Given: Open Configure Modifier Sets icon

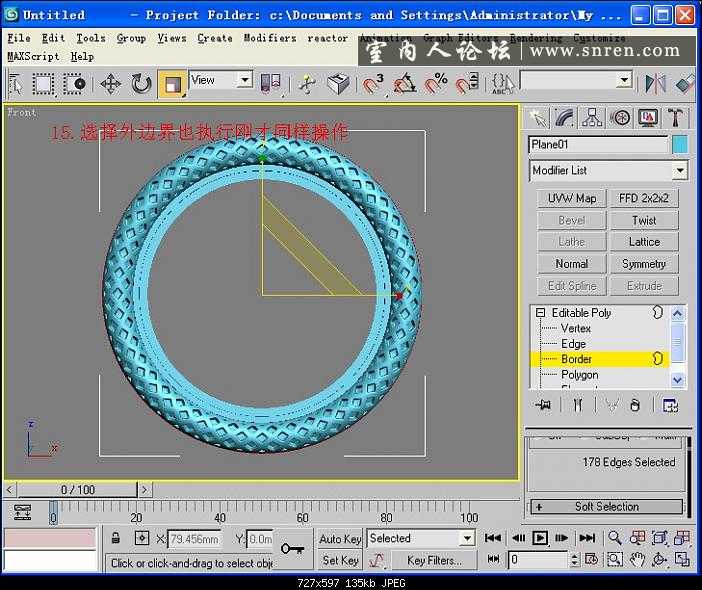Looking at the screenshot, I should point(670,405).
